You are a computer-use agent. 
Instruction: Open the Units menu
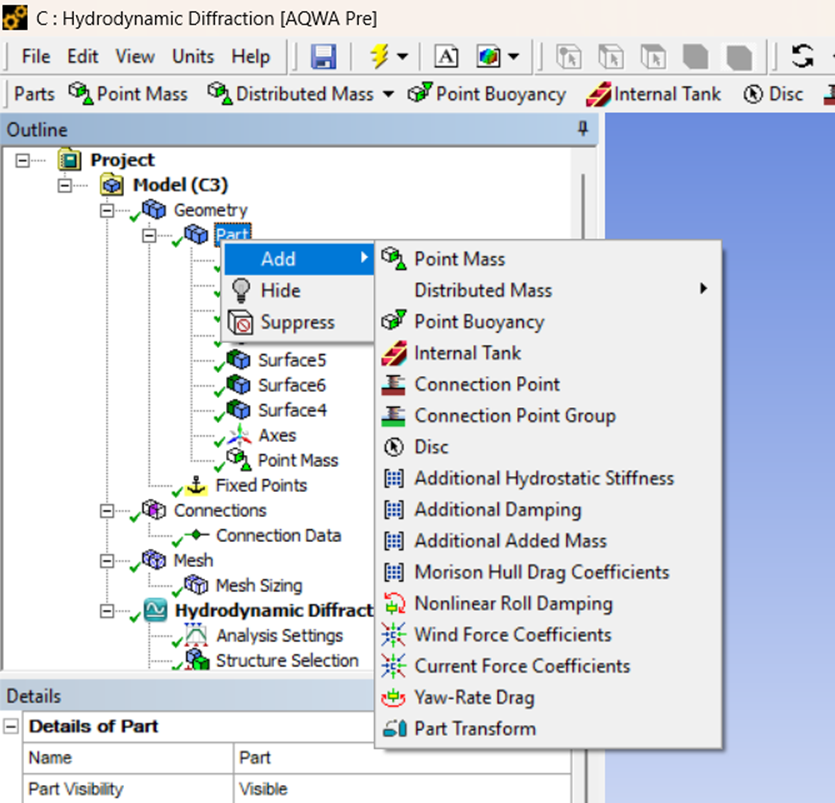coord(193,56)
